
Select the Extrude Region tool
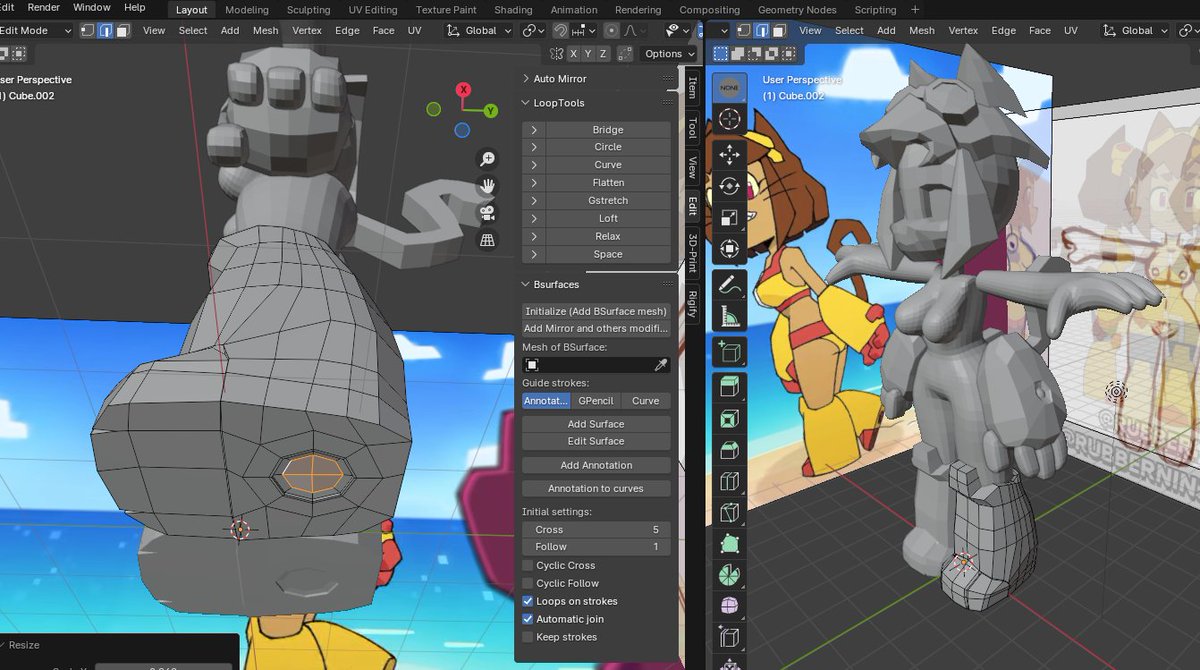click(x=729, y=388)
